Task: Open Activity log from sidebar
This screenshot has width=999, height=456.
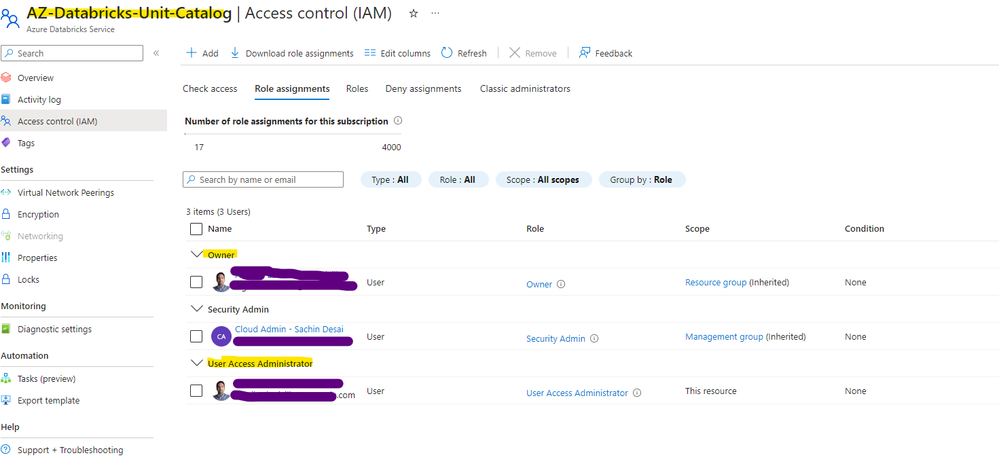Action: 39,100
